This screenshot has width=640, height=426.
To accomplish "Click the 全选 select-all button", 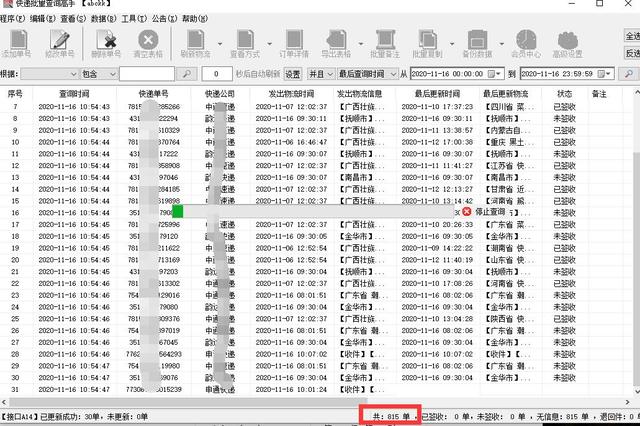I will pyautogui.click(x=632, y=36).
